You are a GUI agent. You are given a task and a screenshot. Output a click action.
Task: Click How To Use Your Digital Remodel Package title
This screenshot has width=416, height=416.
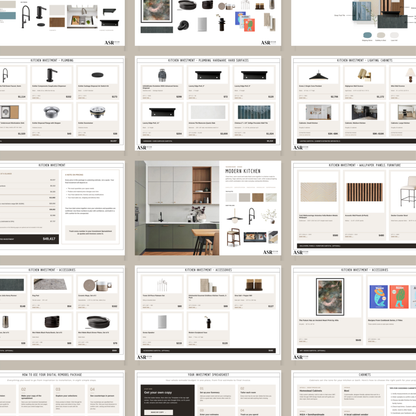52,375
